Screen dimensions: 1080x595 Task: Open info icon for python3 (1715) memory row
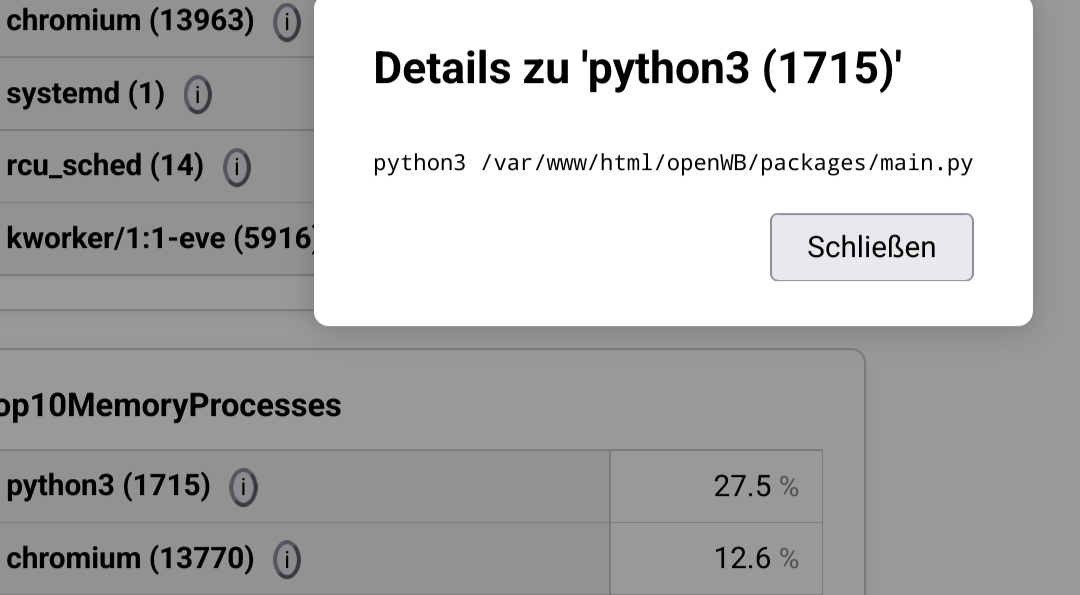click(243, 487)
